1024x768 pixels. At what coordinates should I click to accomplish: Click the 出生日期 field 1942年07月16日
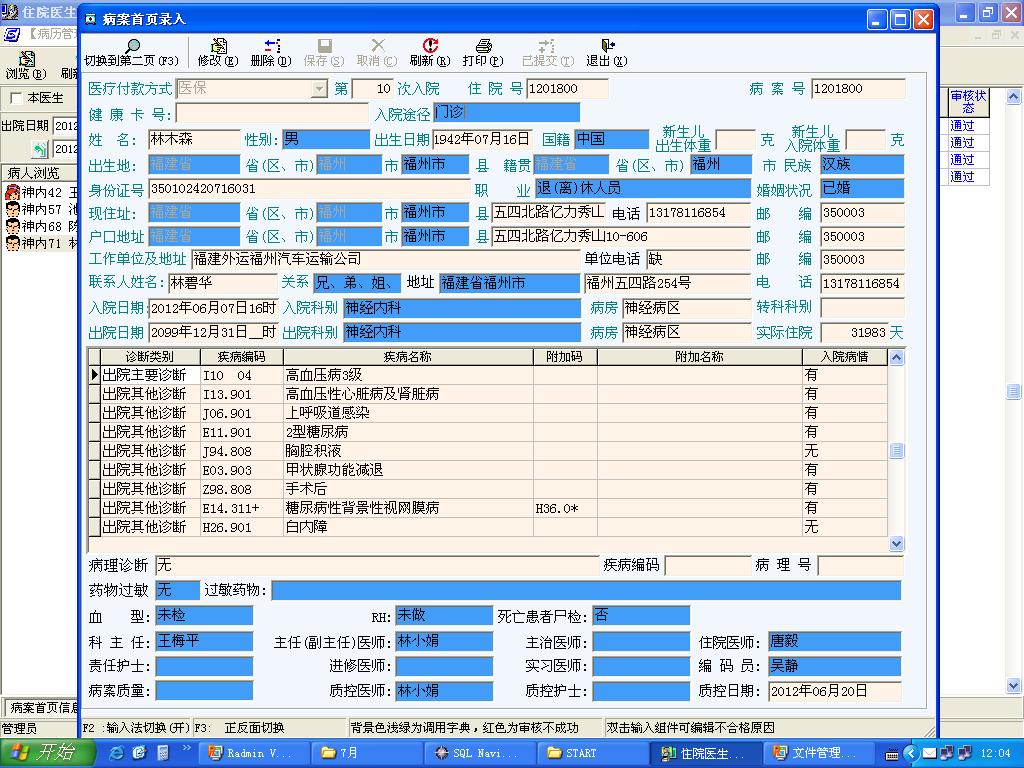tap(483, 139)
